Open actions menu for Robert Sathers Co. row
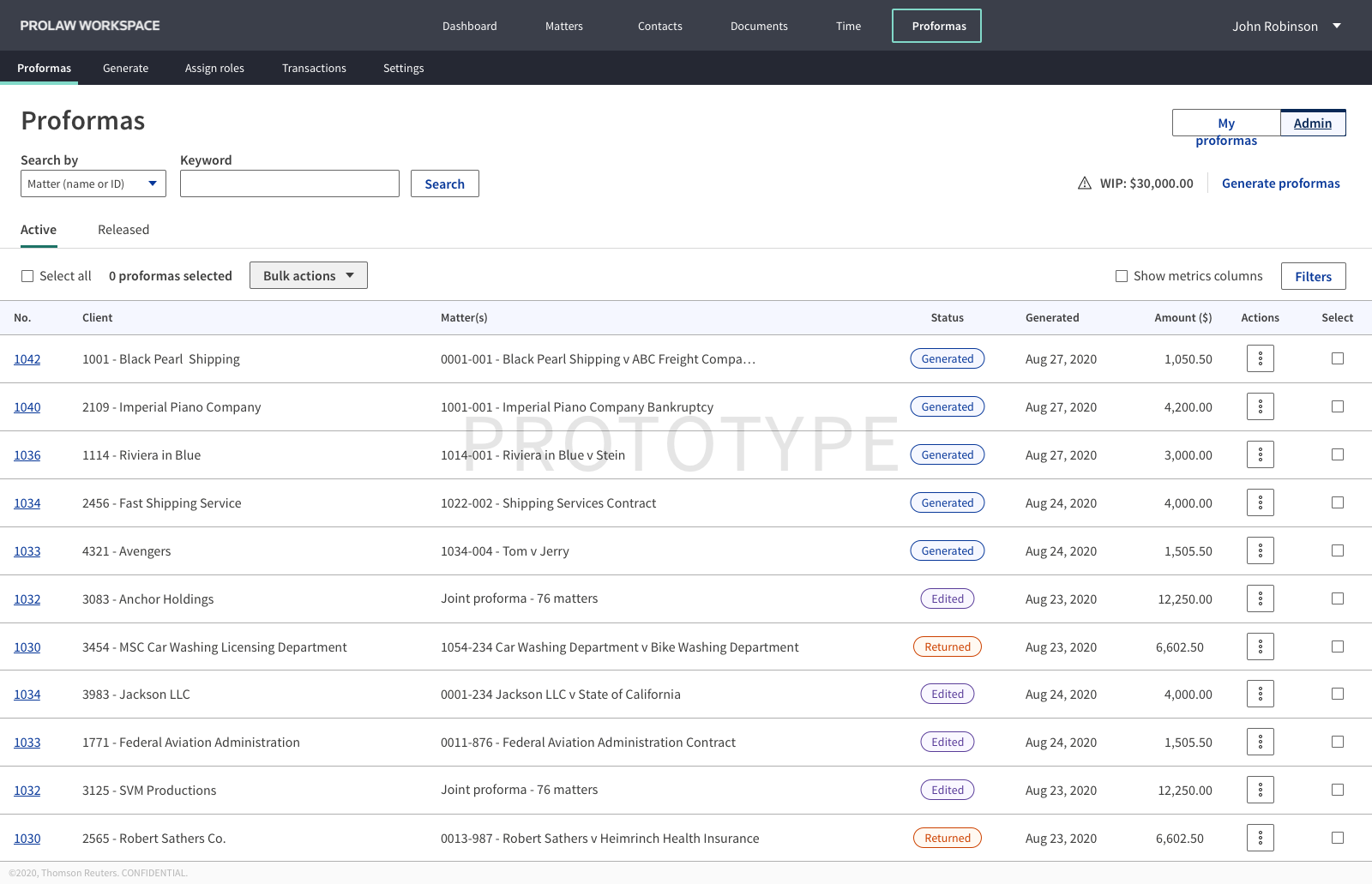Image resolution: width=1372 pixels, height=884 pixels. pos(1260,838)
